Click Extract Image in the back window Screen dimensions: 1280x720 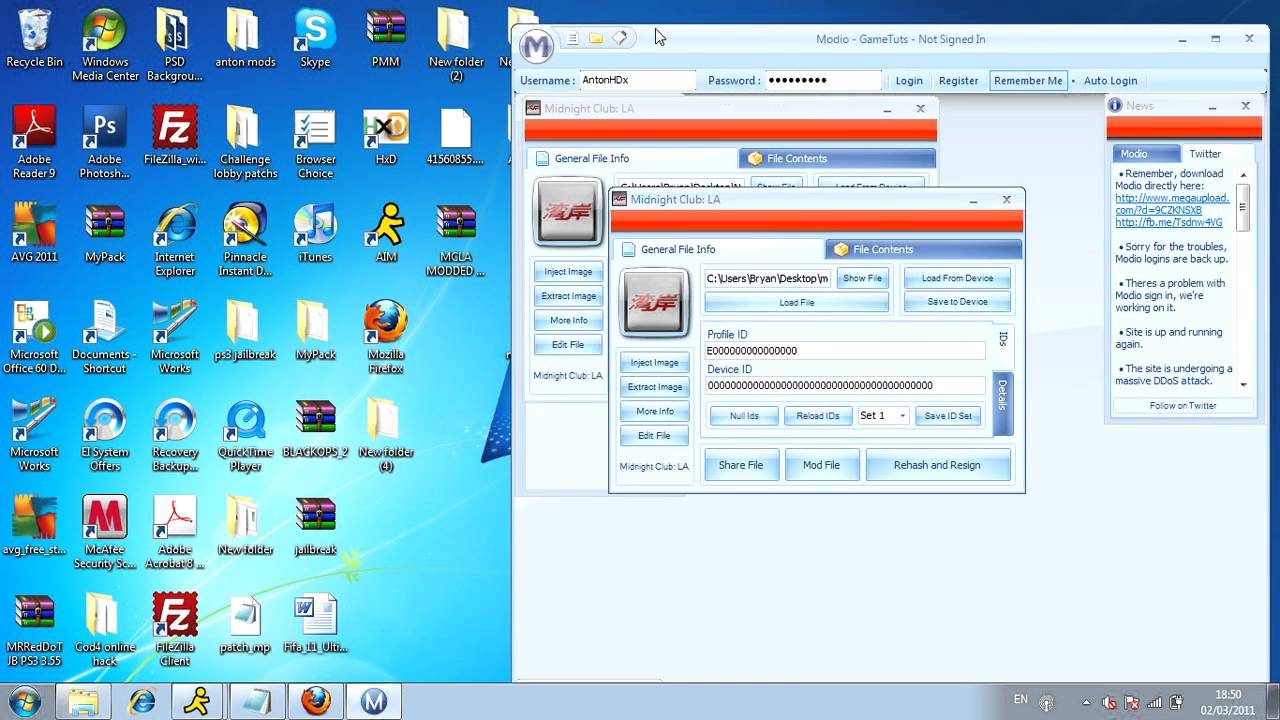click(568, 296)
